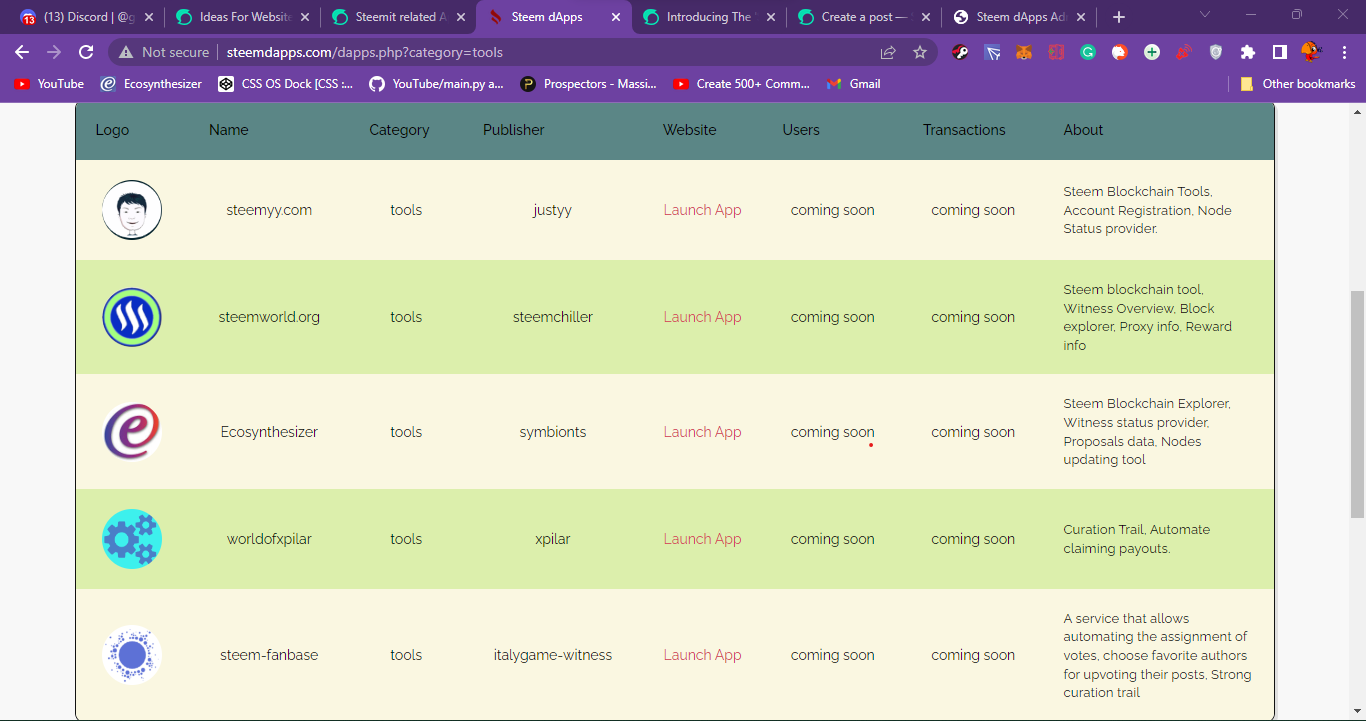Viewport: 1366px width, 721px height.
Task: Switch to the Create a post tab
Action: pos(866,17)
